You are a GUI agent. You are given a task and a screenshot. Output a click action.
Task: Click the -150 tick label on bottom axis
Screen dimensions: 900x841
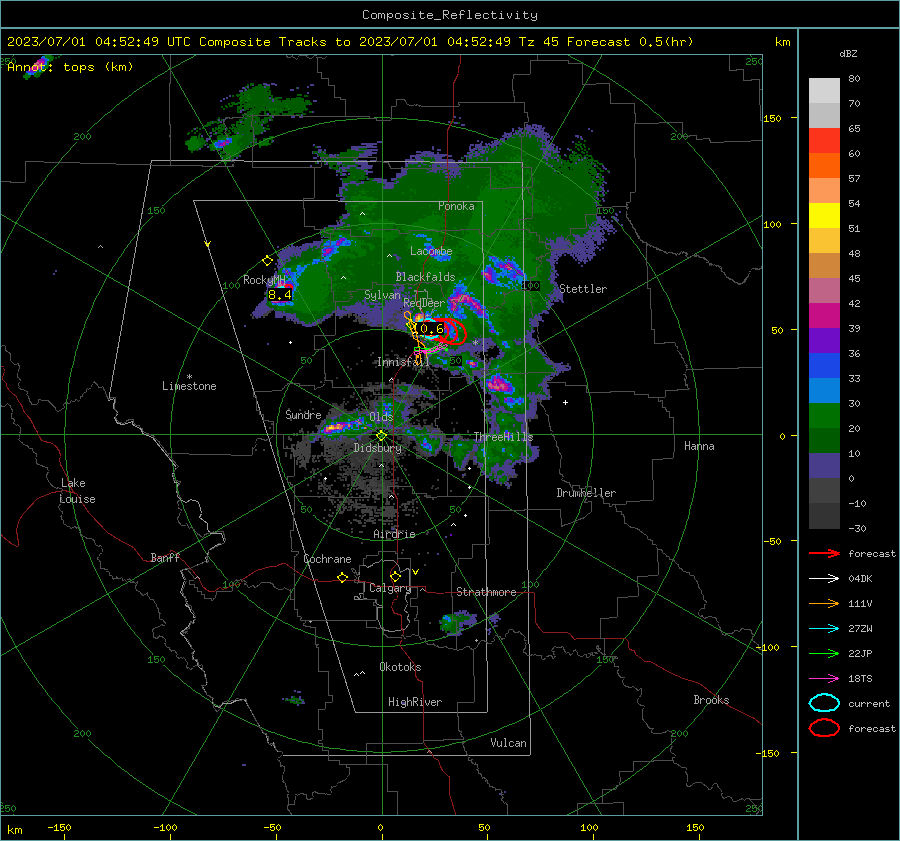[x=59, y=827]
